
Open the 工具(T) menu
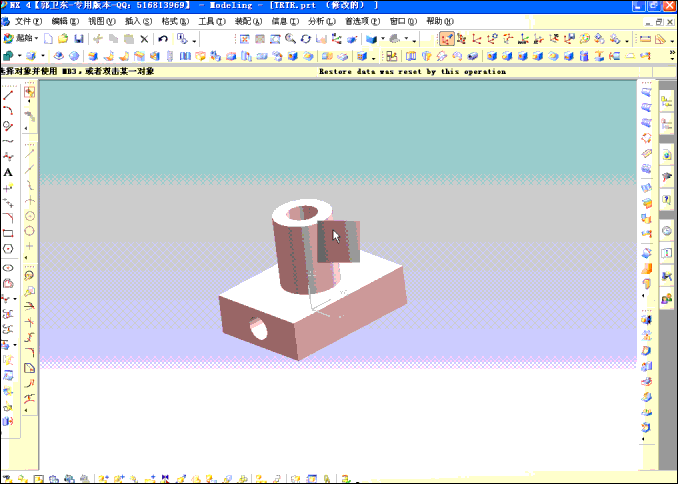point(212,21)
